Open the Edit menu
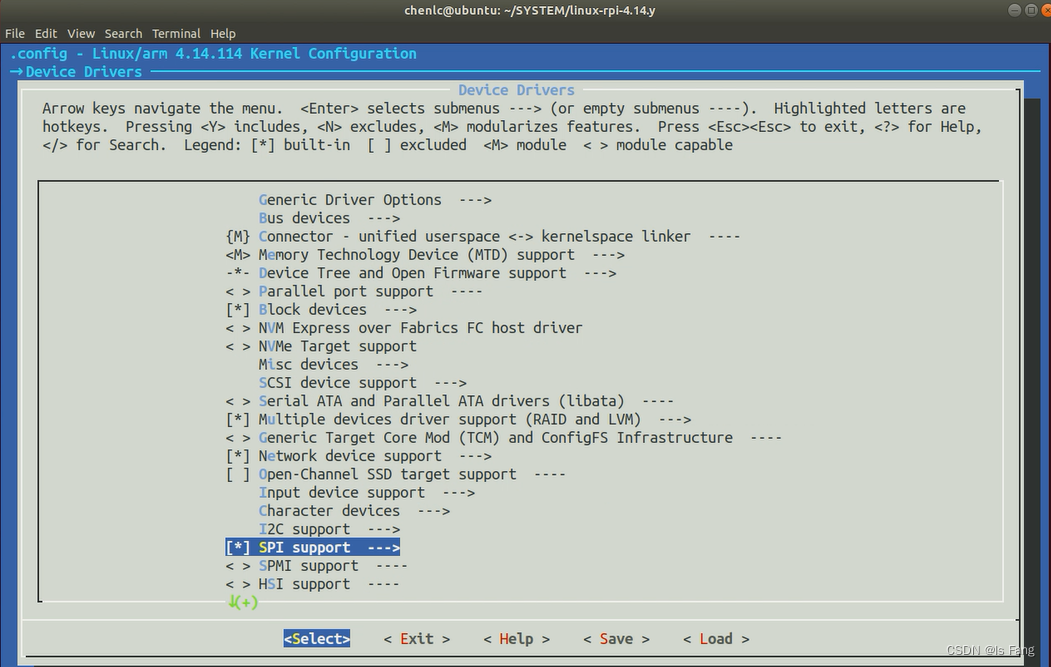The height and width of the screenshot is (667, 1051). point(46,34)
